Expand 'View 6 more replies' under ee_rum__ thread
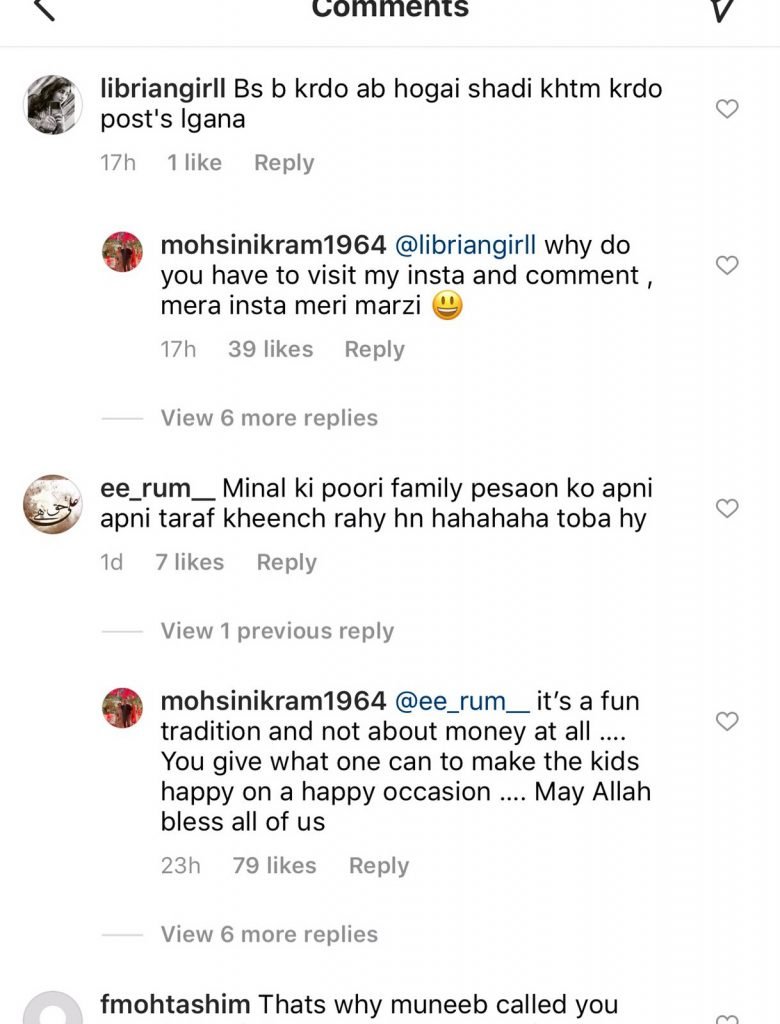780x1024 pixels. pos(269,934)
